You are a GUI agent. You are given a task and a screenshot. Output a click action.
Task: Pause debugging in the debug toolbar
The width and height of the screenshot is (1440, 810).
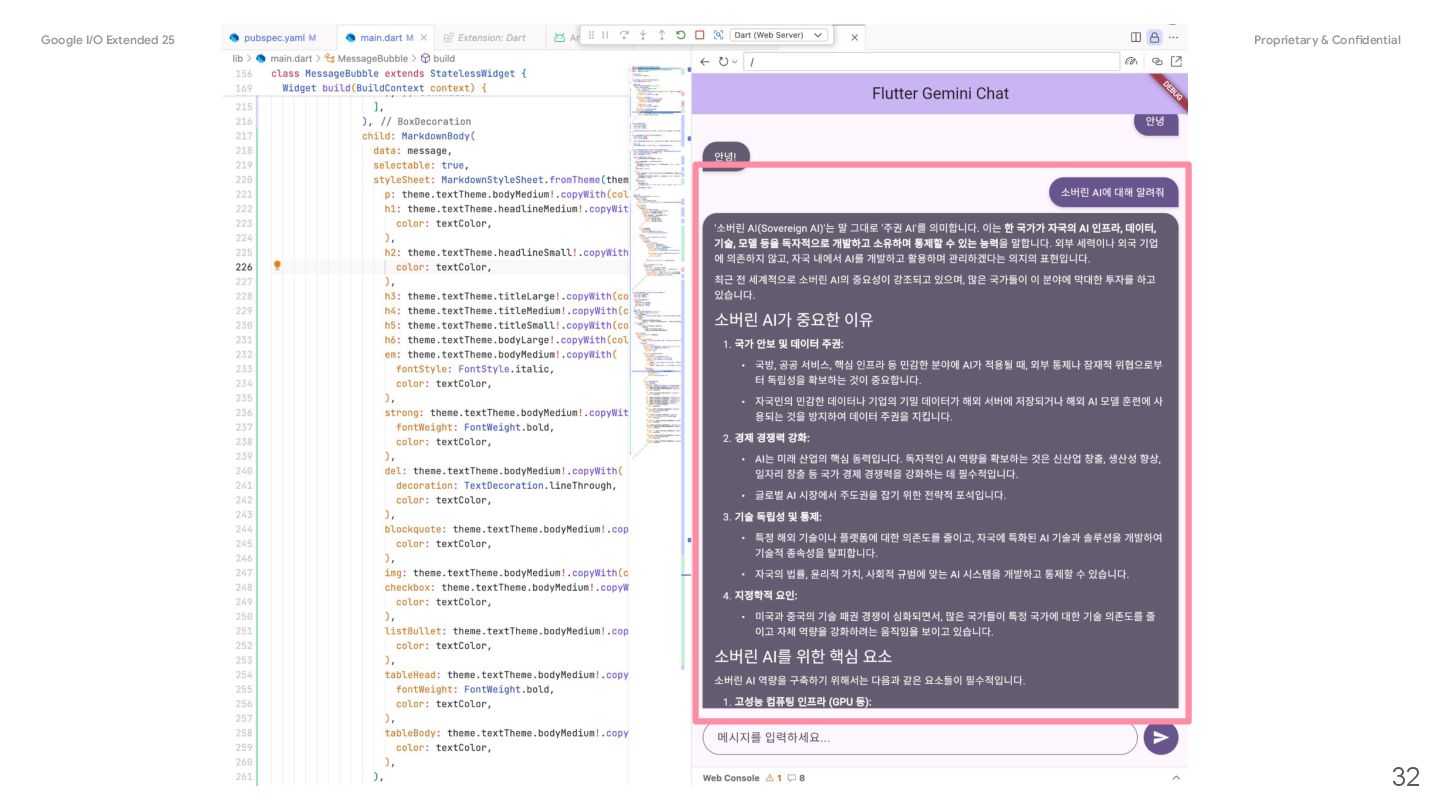pos(605,35)
